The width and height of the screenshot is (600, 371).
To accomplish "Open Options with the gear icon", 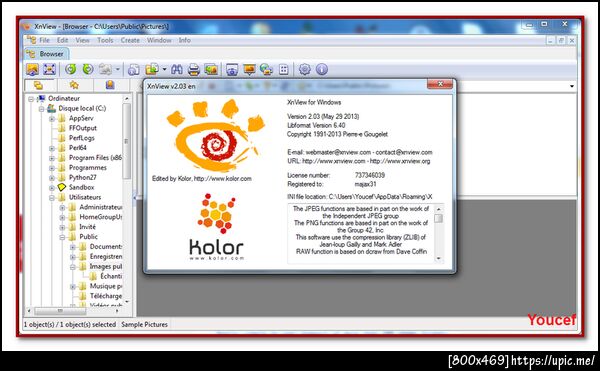I will [x=305, y=69].
